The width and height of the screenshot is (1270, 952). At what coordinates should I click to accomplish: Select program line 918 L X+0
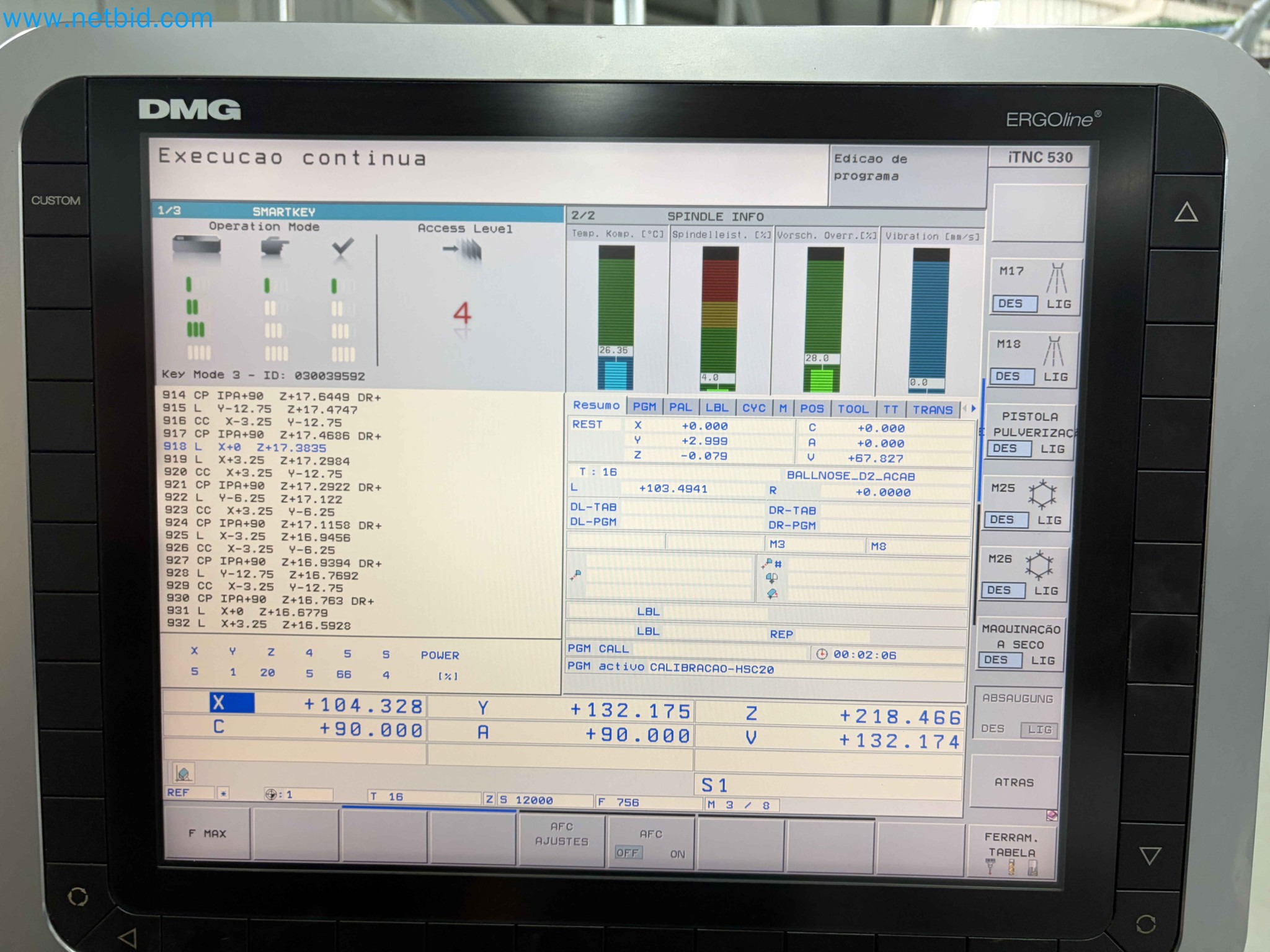[244, 447]
